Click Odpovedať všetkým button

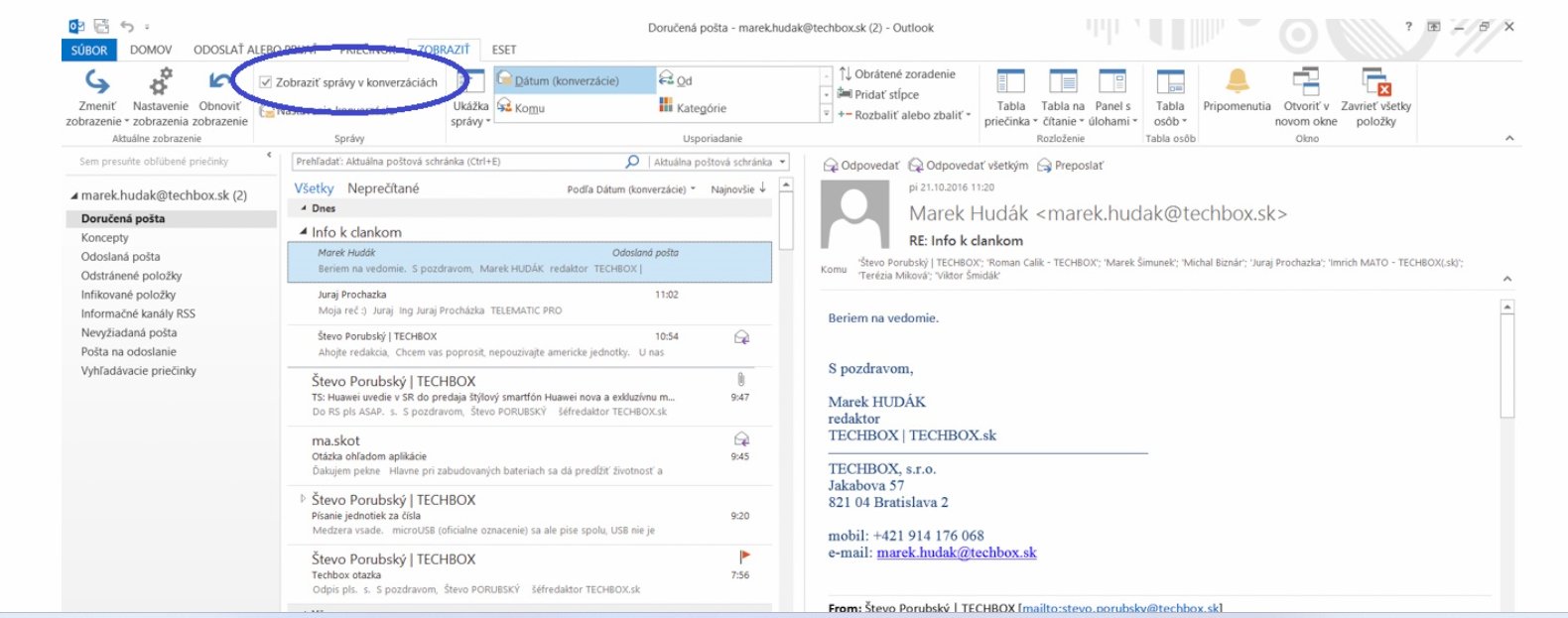pyautogui.click(x=968, y=166)
